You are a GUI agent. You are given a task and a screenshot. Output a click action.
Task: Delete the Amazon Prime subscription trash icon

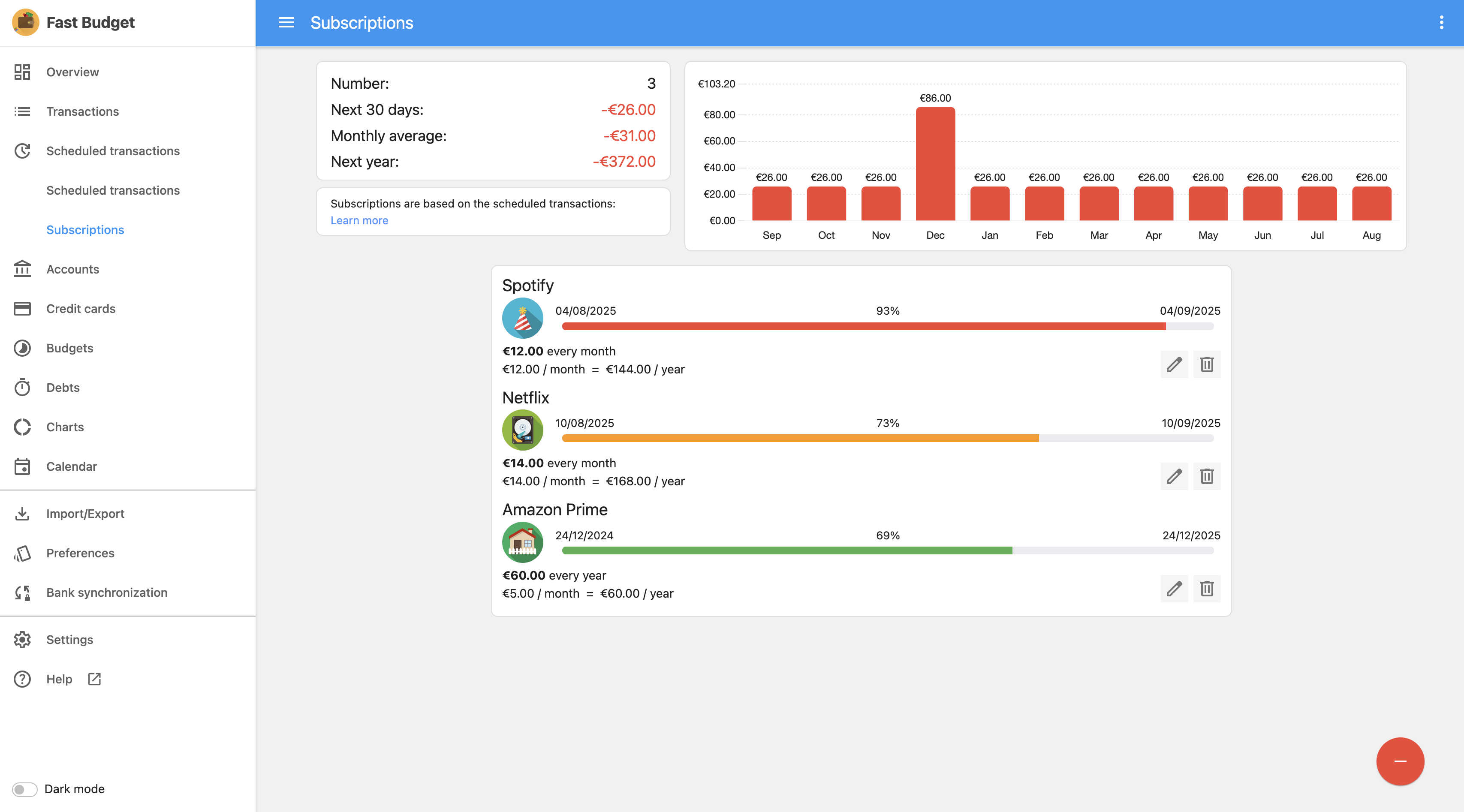coord(1207,589)
